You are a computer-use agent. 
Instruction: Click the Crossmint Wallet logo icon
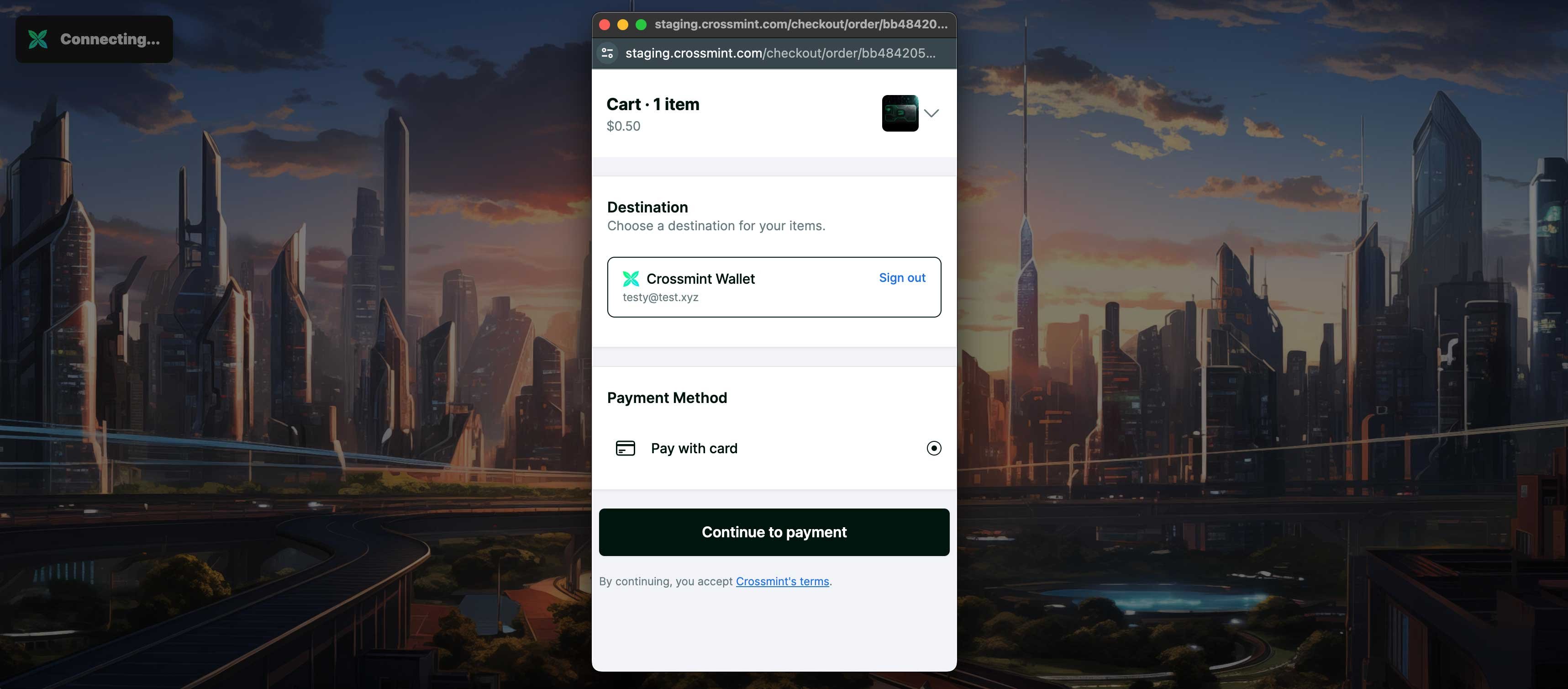tap(631, 278)
